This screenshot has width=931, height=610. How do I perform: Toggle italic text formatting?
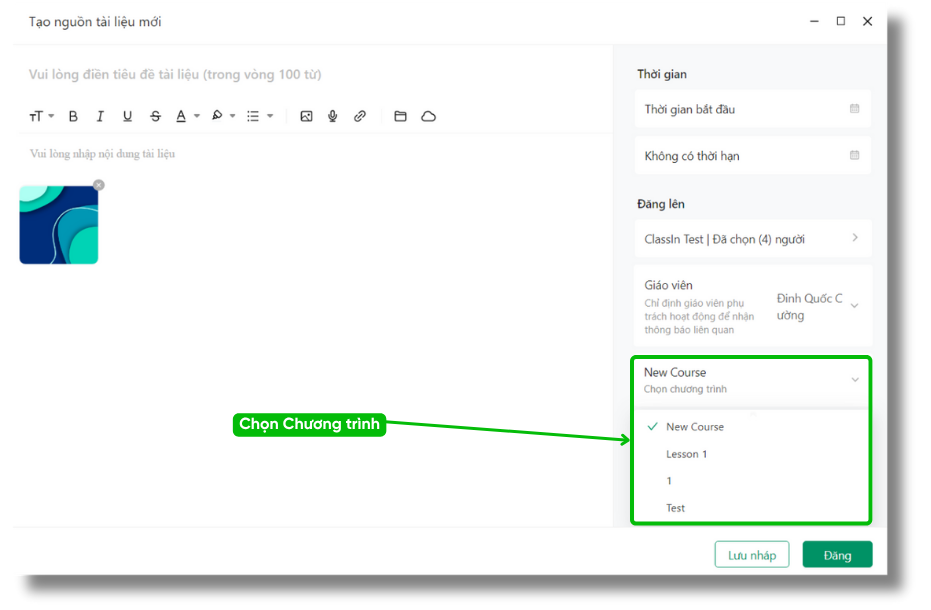(x=100, y=116)
